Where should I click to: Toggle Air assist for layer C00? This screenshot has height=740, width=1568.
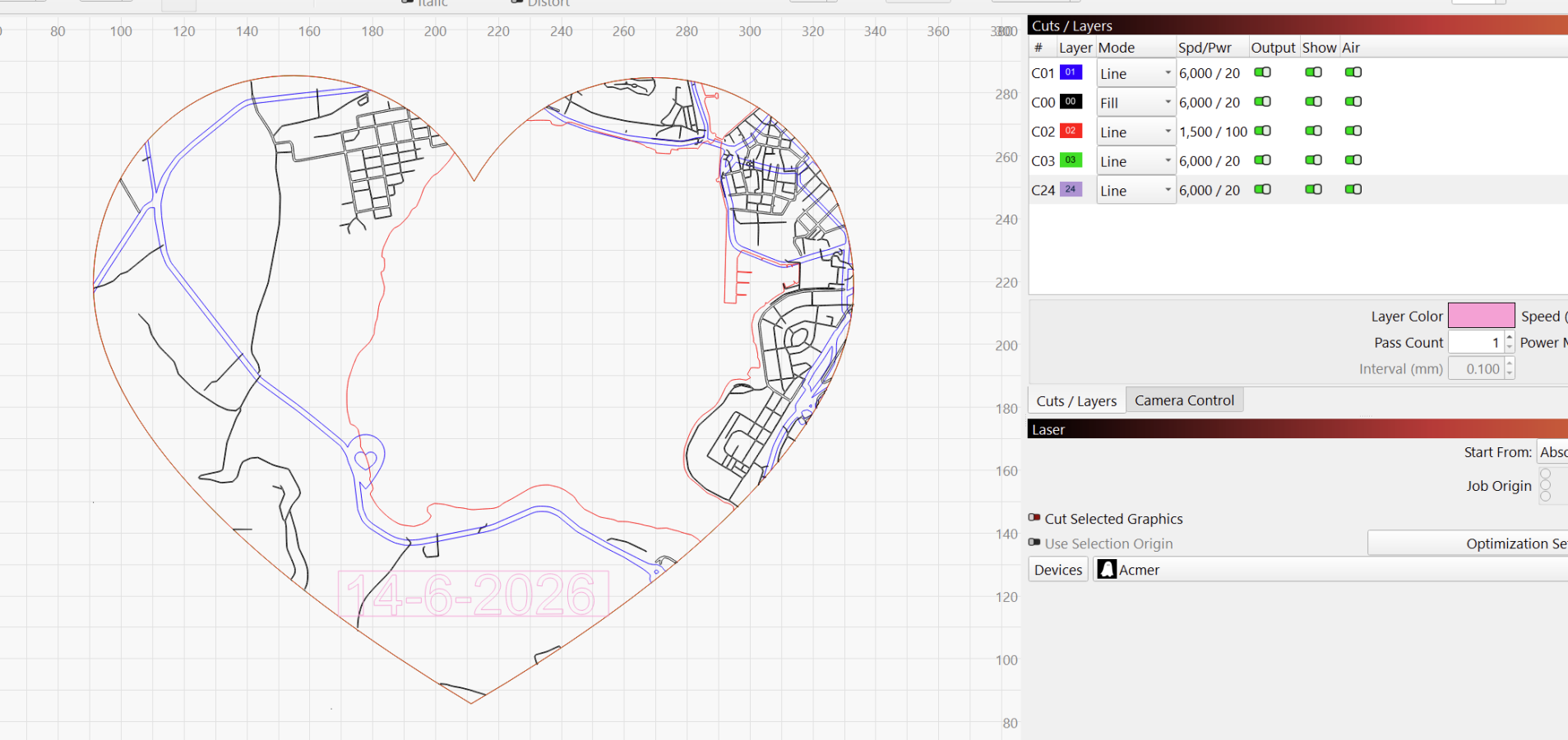click(1353, 102)
